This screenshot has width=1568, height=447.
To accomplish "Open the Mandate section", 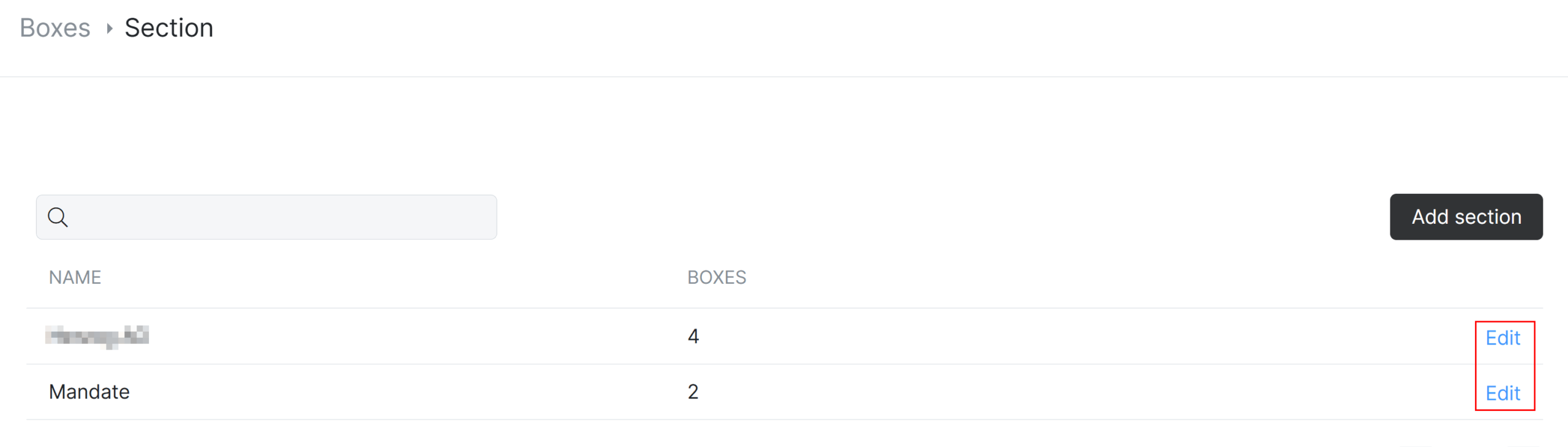I will 89,392.
